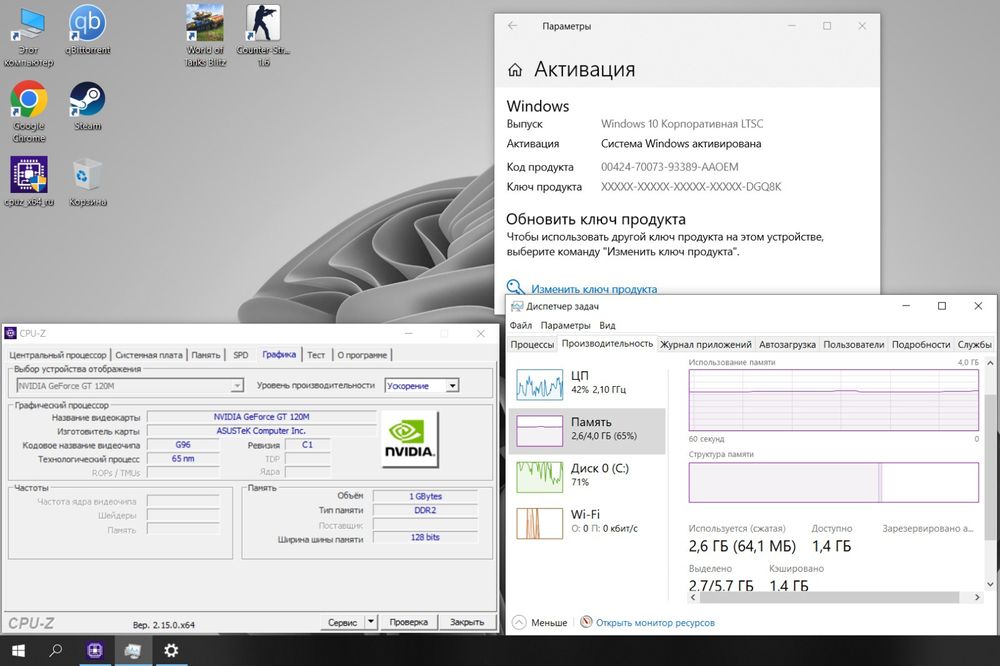1000x666 pixels.
Task: Click the Сервис button in CPU-Z
Action: pyautogui.click(x=342, y=621)
